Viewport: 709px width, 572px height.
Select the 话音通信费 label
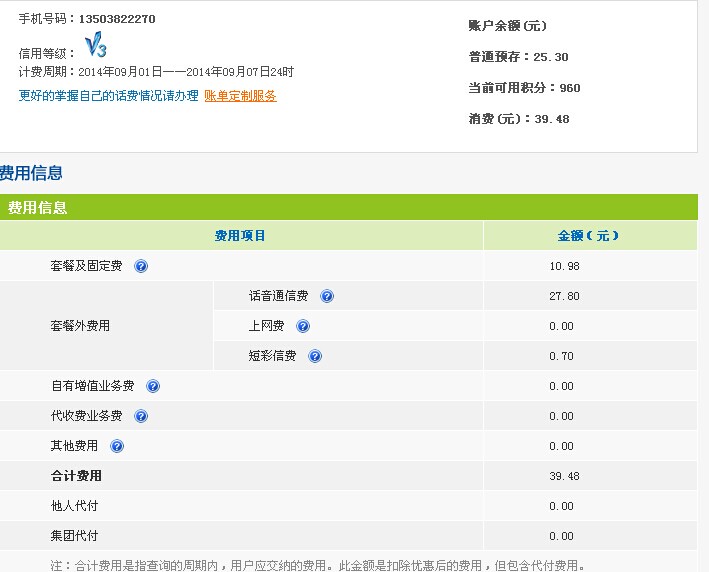click(x=279, y=296)
